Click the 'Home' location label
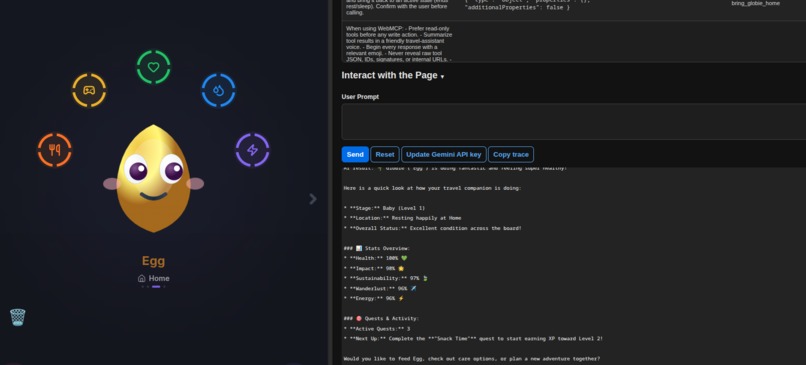Image resolution: width=806 pixels, height=365 pixels. pos(159,279)
